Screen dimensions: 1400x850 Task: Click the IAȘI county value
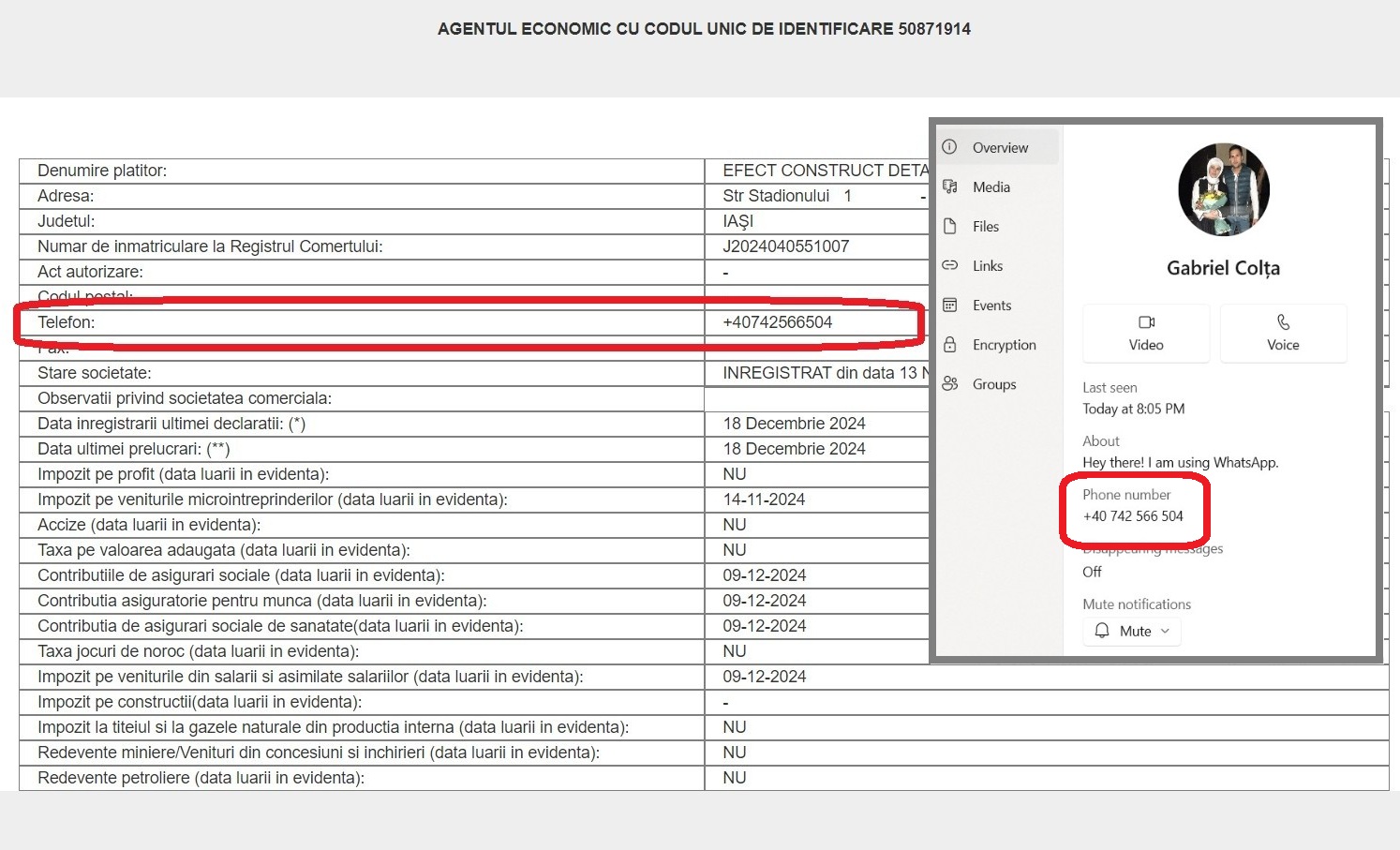click(x=738, y=221)
